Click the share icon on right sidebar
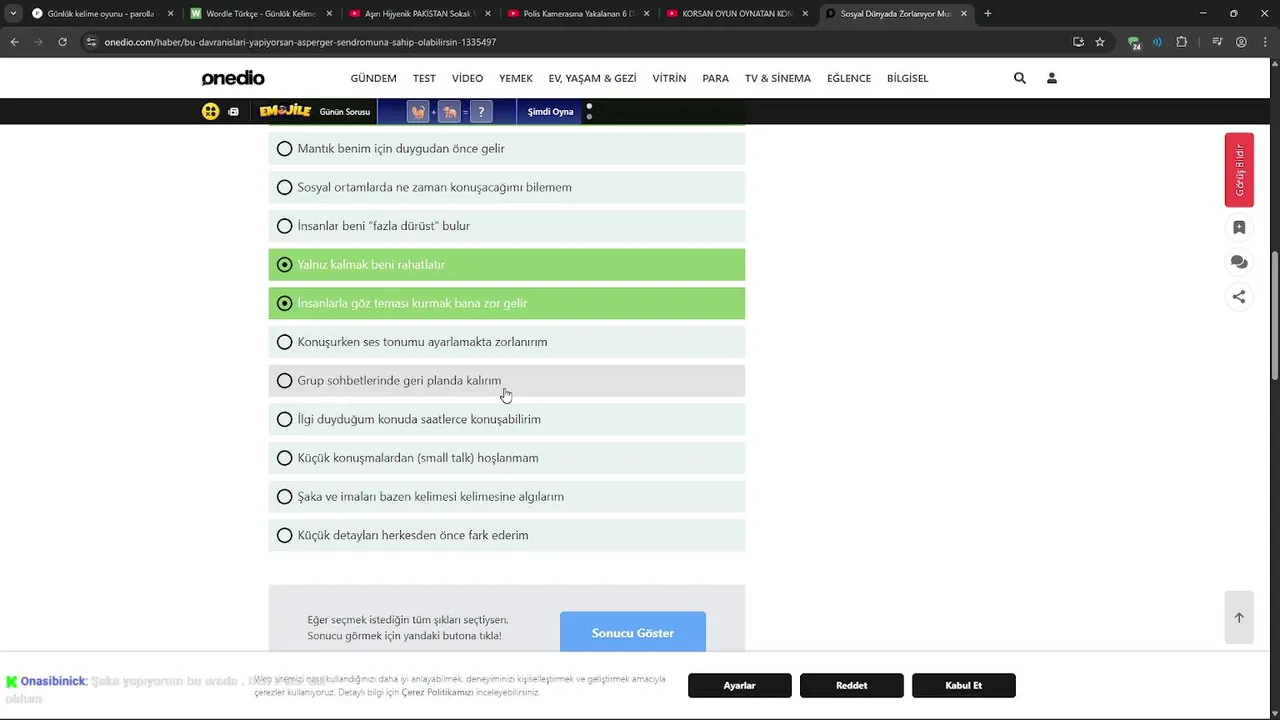The image size is (1280, 720). coord(1239,296)
